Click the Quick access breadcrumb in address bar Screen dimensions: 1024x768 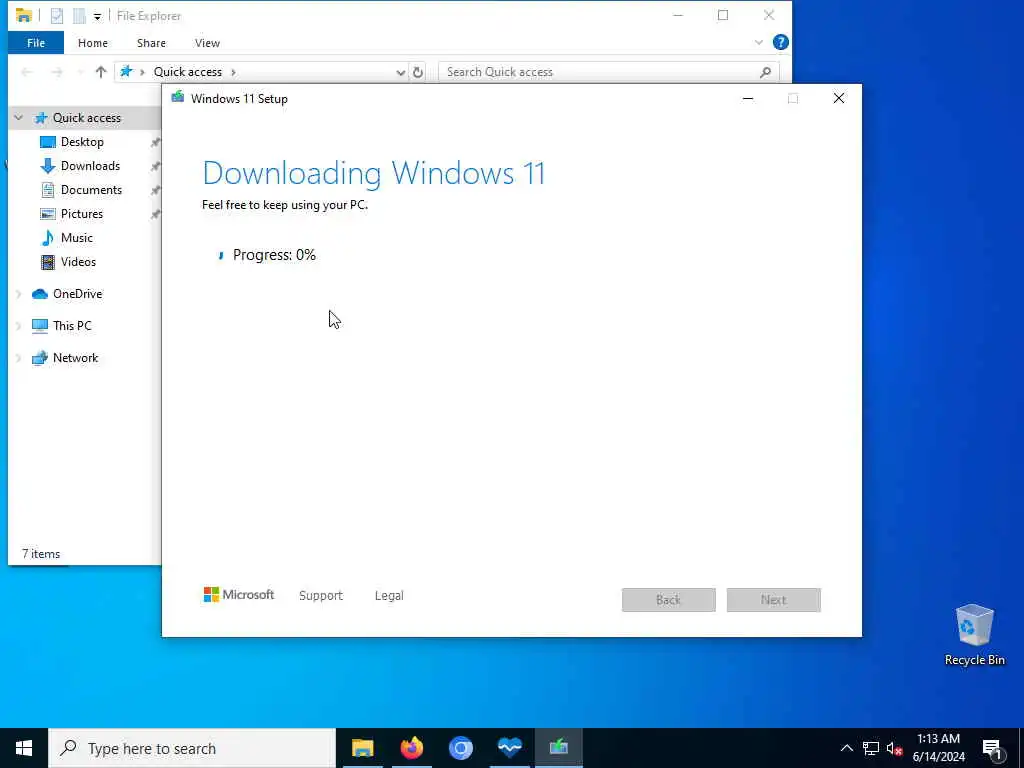coord(187,72)
